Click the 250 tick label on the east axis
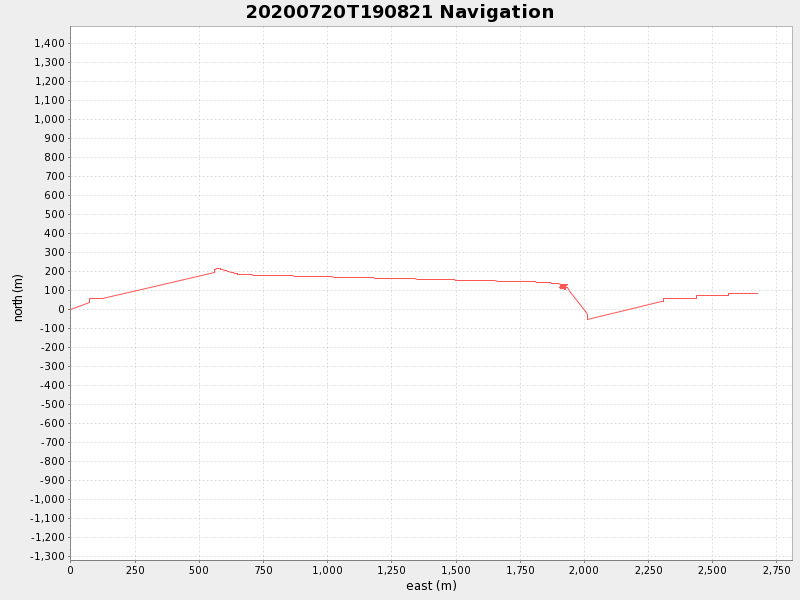The height and width of the screenshot is (600, 800). pos(134,570)
